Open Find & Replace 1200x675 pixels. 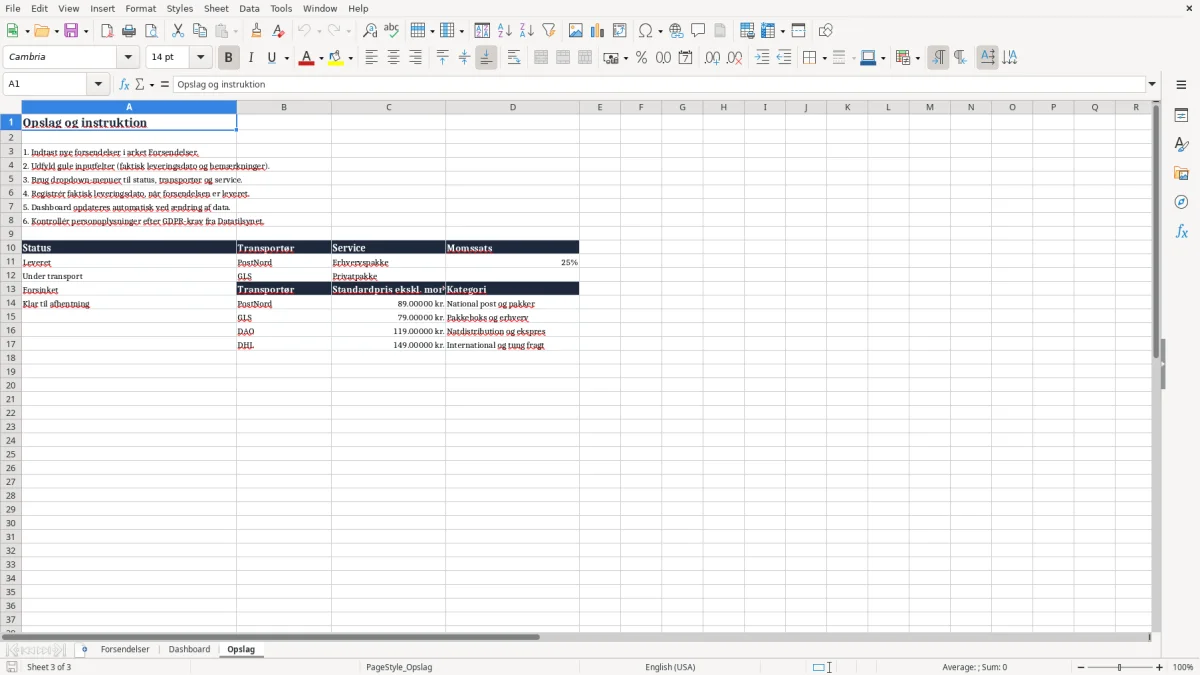pyautogui.click(x=370, y=31)
